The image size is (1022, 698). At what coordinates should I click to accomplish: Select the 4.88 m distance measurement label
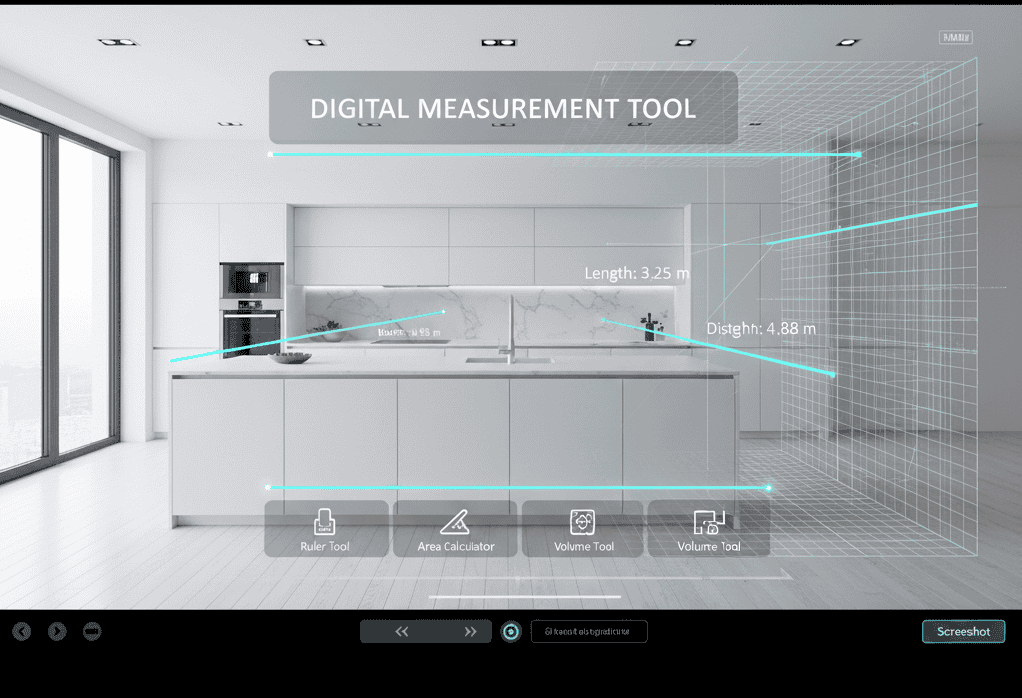pyautogui.click(x=761, y=328)
